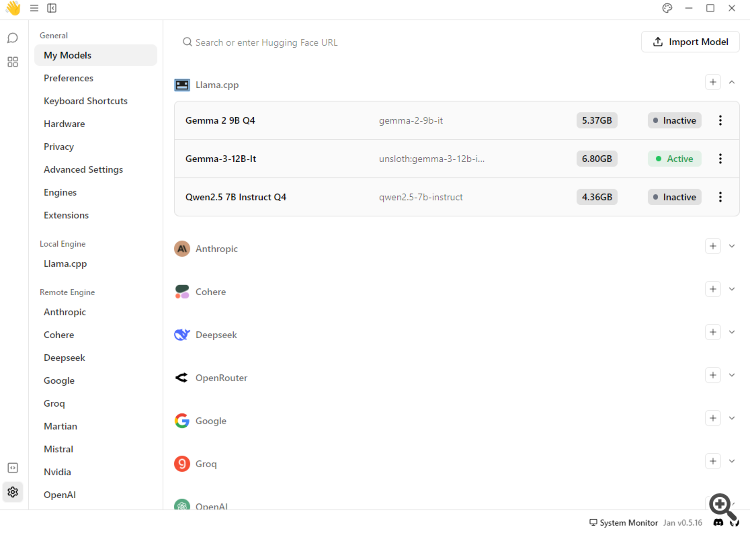Add a model to Groq with plus
750x533 pixels.
click(x=713, y=461)
